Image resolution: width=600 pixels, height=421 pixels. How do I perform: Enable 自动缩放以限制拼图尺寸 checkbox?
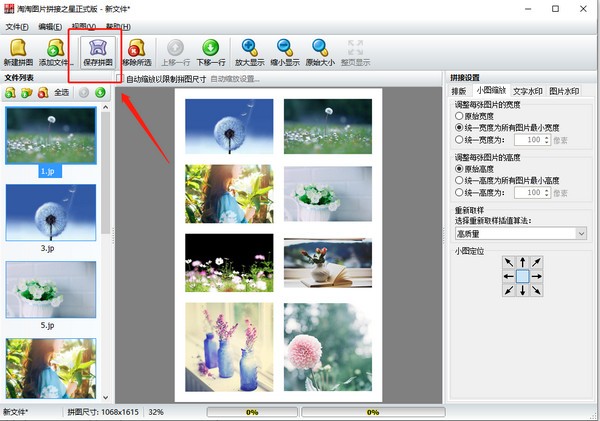click(121, 78)
